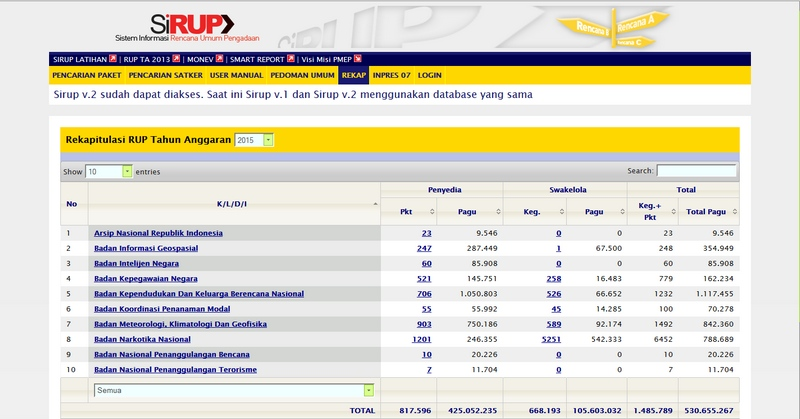Open Badan Intelijen Negara
The height and width of the screenshot is (419, 800).
point(136,264)
